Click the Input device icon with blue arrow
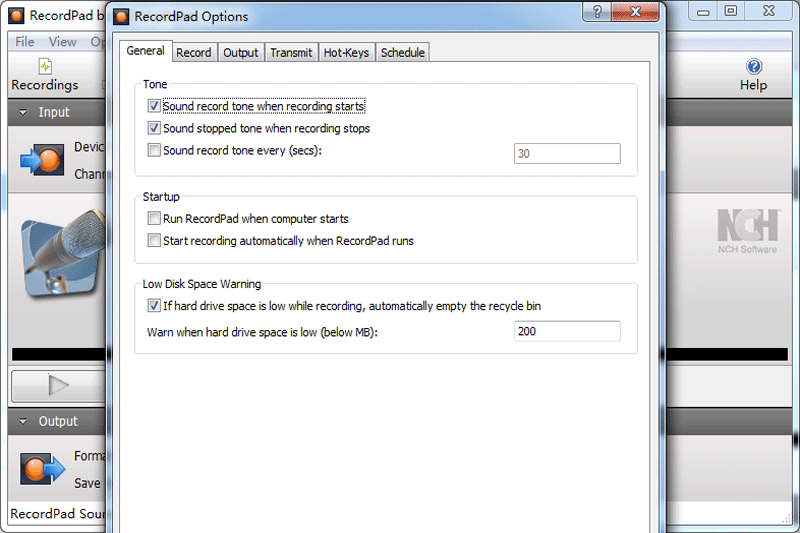The height and width of the screenshot is (533, 800). (x=42, y=160)
